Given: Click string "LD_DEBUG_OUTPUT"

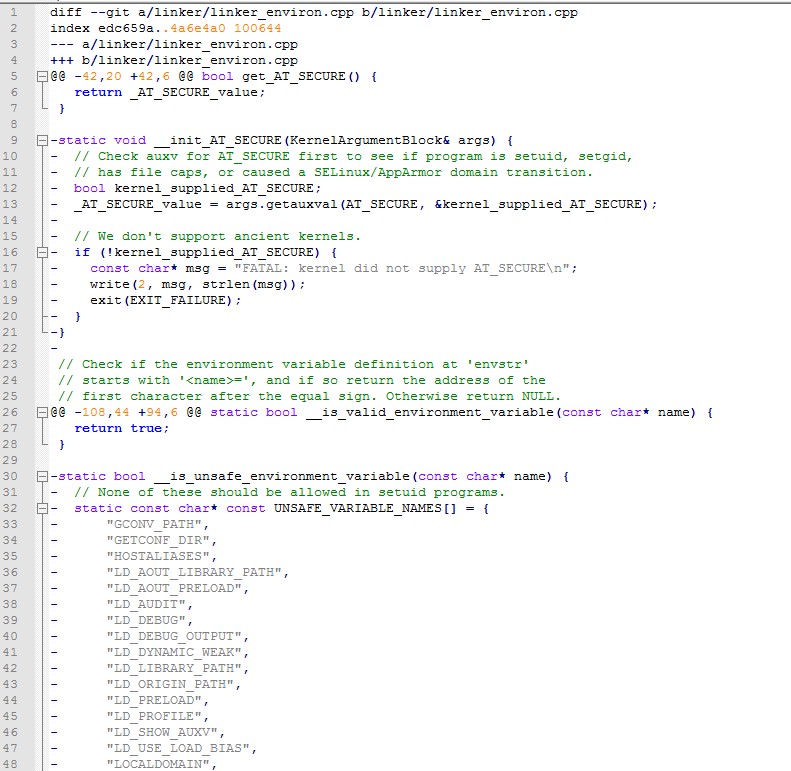Looking at the screenshot, I should point(174,637).
